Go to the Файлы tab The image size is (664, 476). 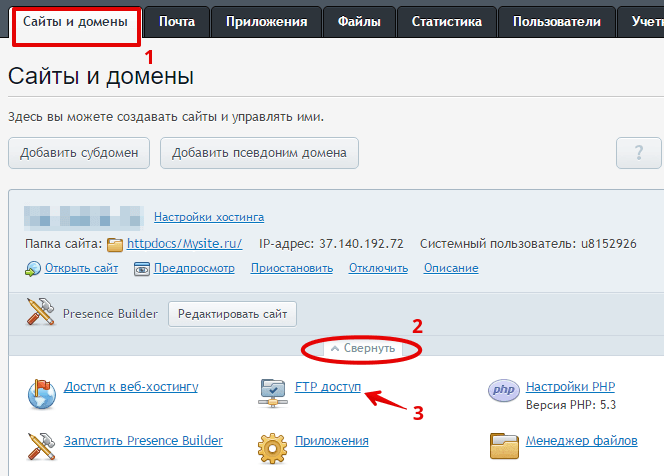(x=359, y=22)
